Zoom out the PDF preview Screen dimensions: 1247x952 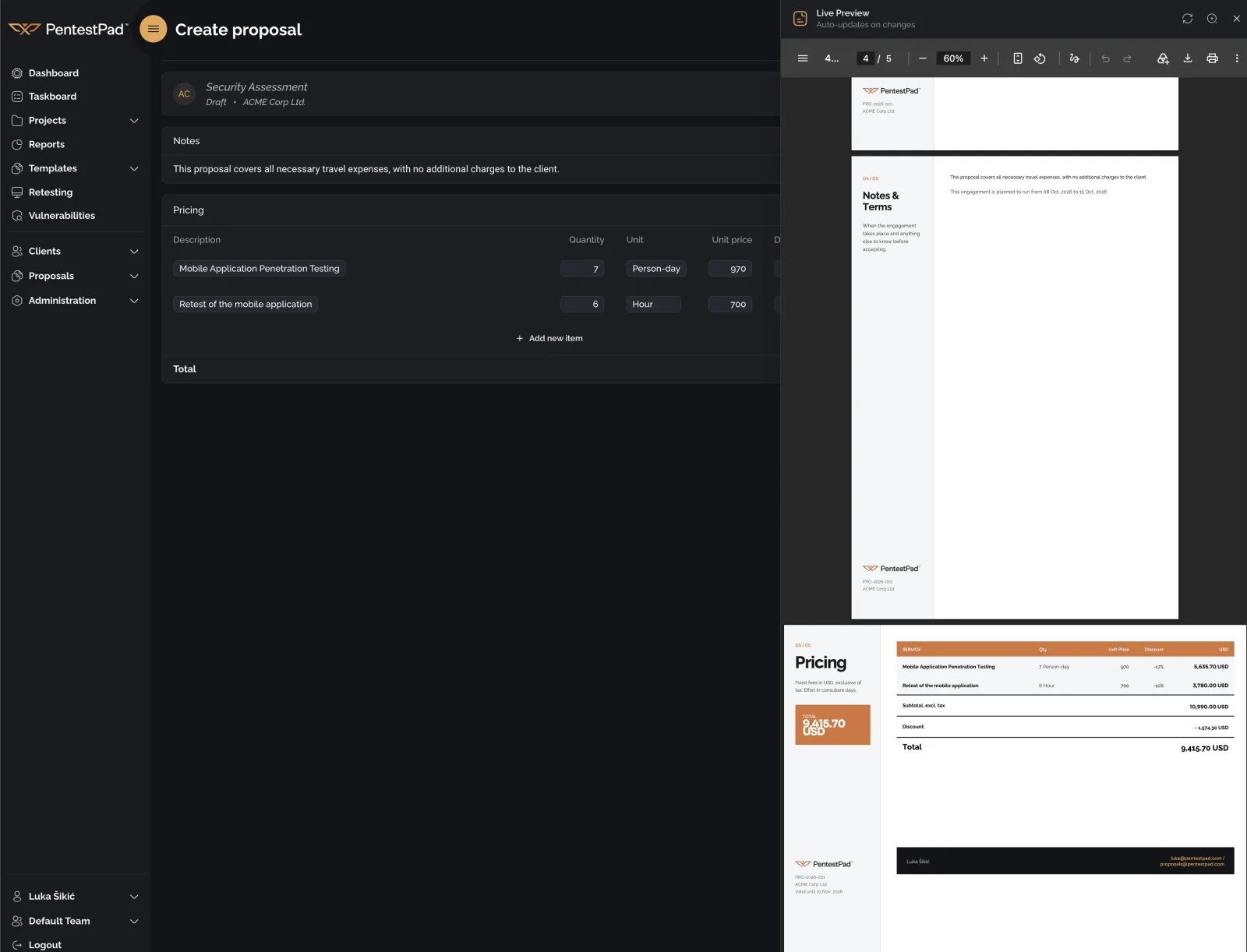pyautogui.click(x=923, y=58)
